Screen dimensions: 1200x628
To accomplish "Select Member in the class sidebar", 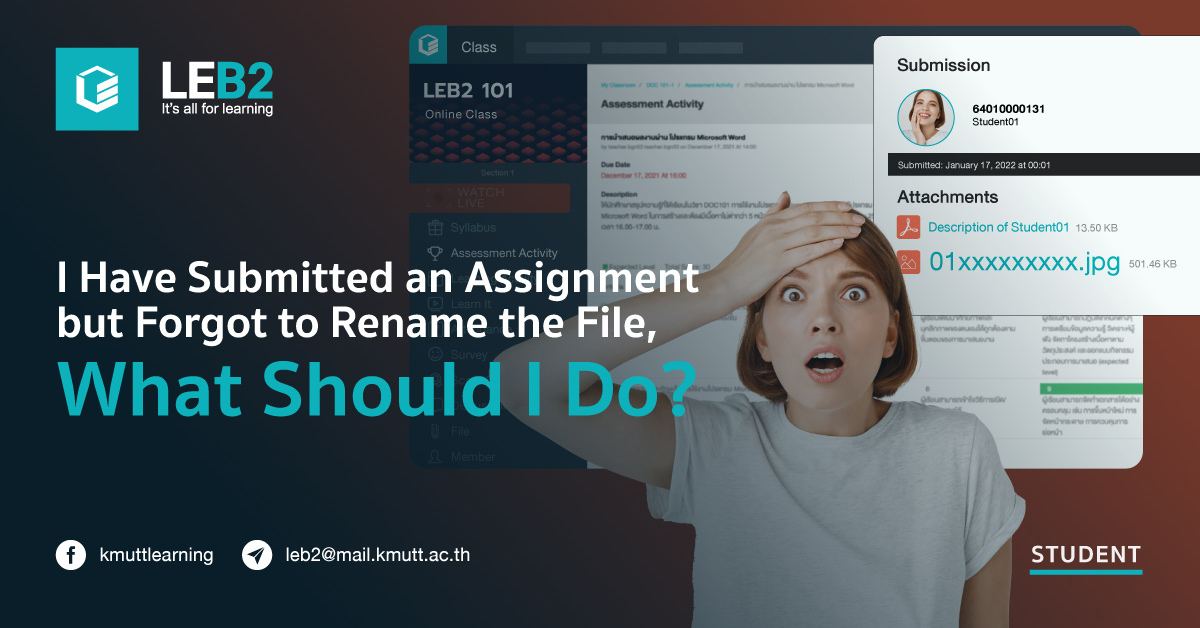I will (473, 456).
